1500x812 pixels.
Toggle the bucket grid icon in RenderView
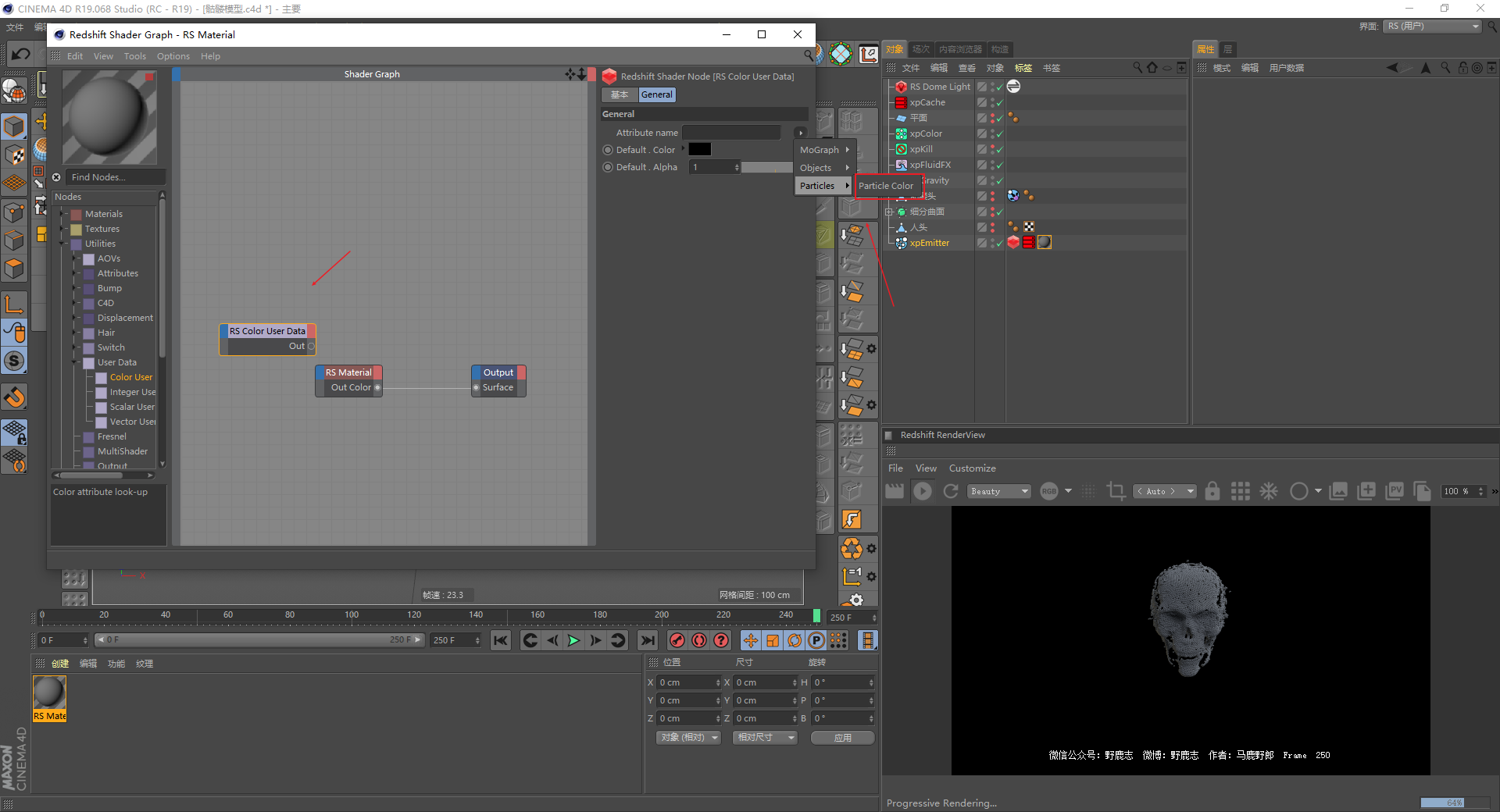(1241, 491)
